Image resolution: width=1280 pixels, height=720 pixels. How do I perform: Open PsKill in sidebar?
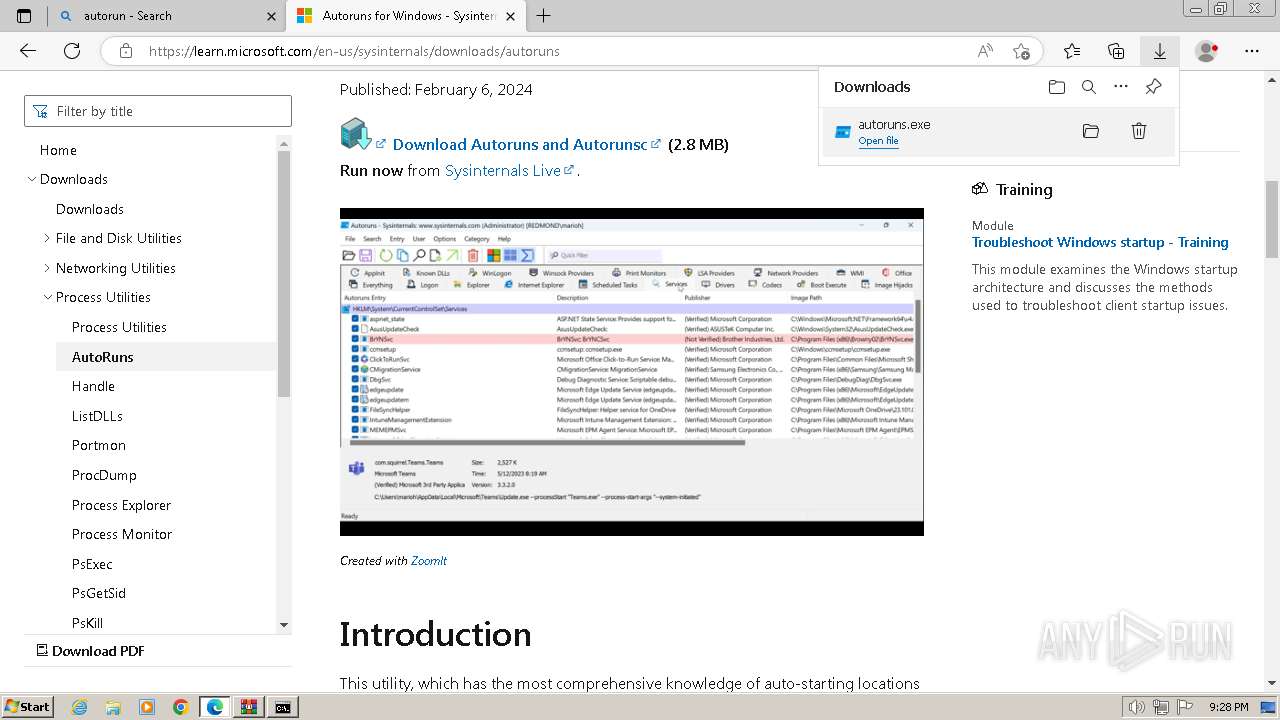click(87, 623)
